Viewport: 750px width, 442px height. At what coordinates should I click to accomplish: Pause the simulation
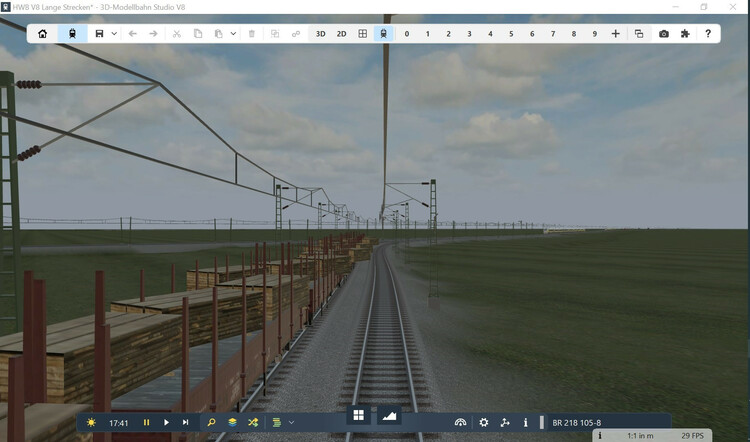pos(146,423)
